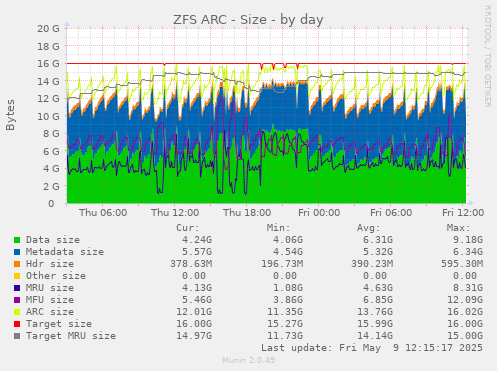Click ARC size current value 12.01G
Screen dimensions: 497x371
tap(194, 312)
